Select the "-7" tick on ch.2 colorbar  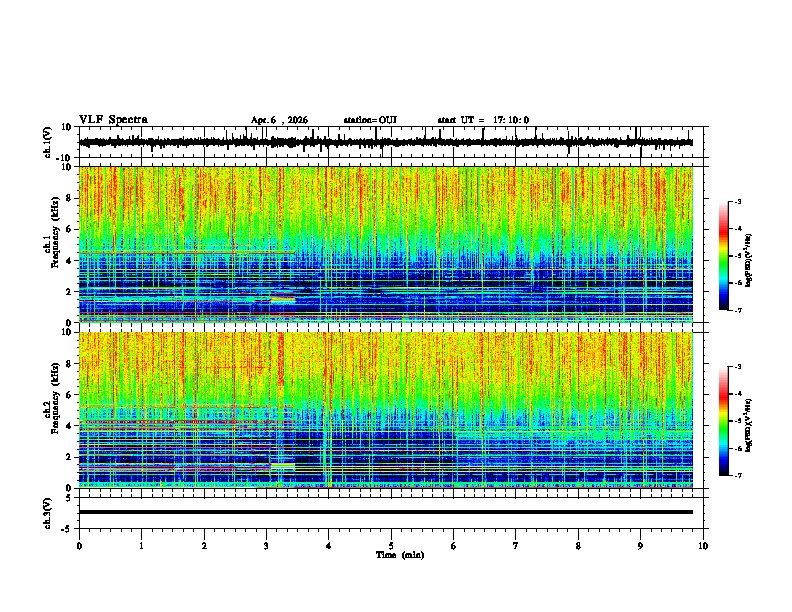[737, 475]
